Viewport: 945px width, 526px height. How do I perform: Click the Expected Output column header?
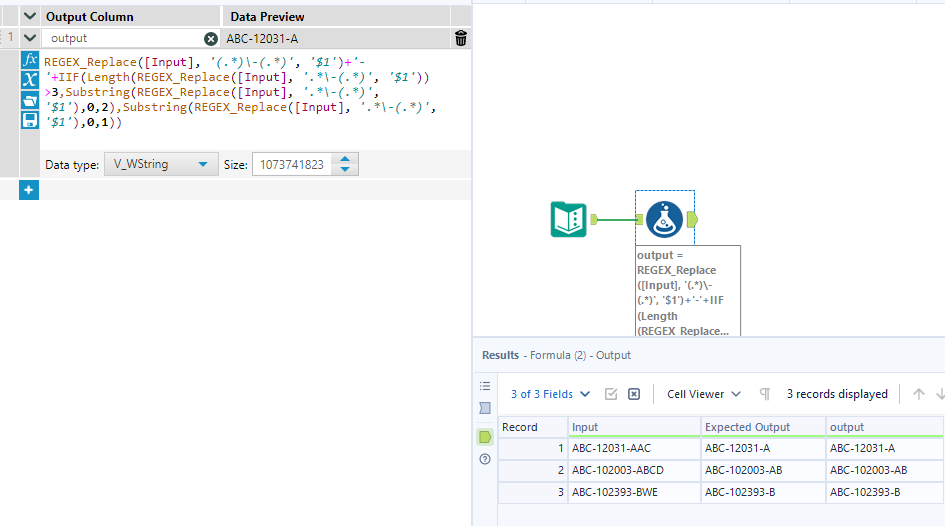[x=763, y=427]
